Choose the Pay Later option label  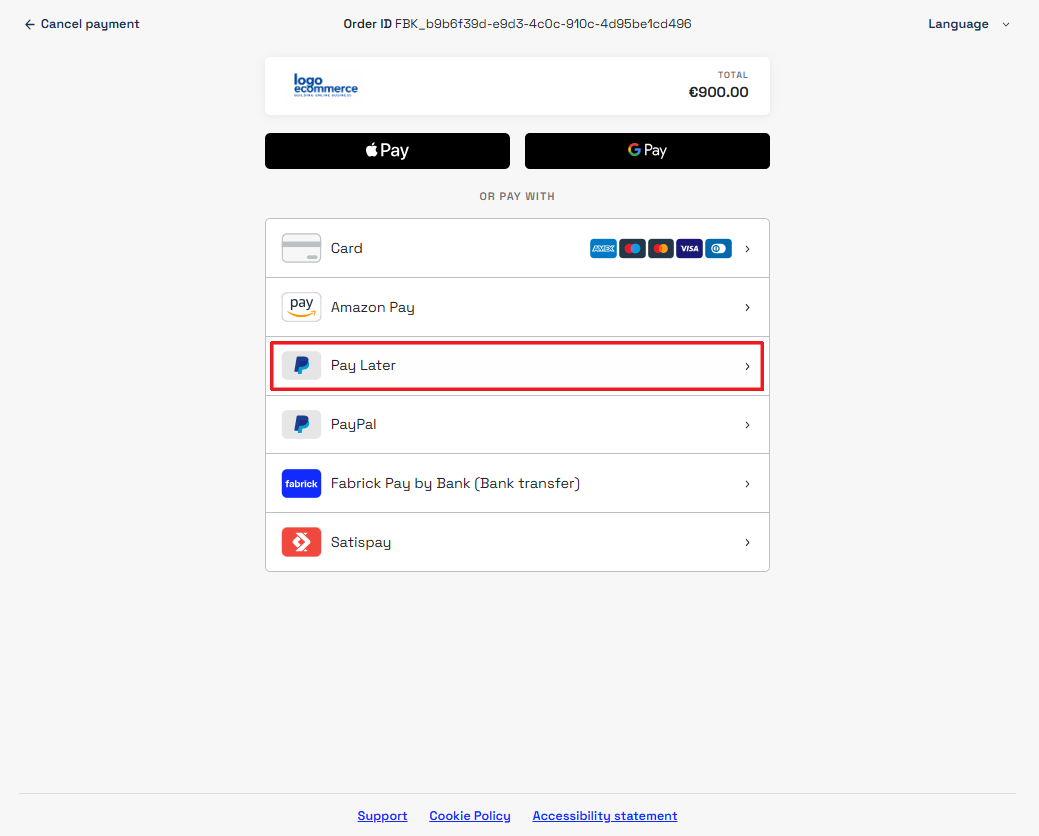tap(363, 366)
